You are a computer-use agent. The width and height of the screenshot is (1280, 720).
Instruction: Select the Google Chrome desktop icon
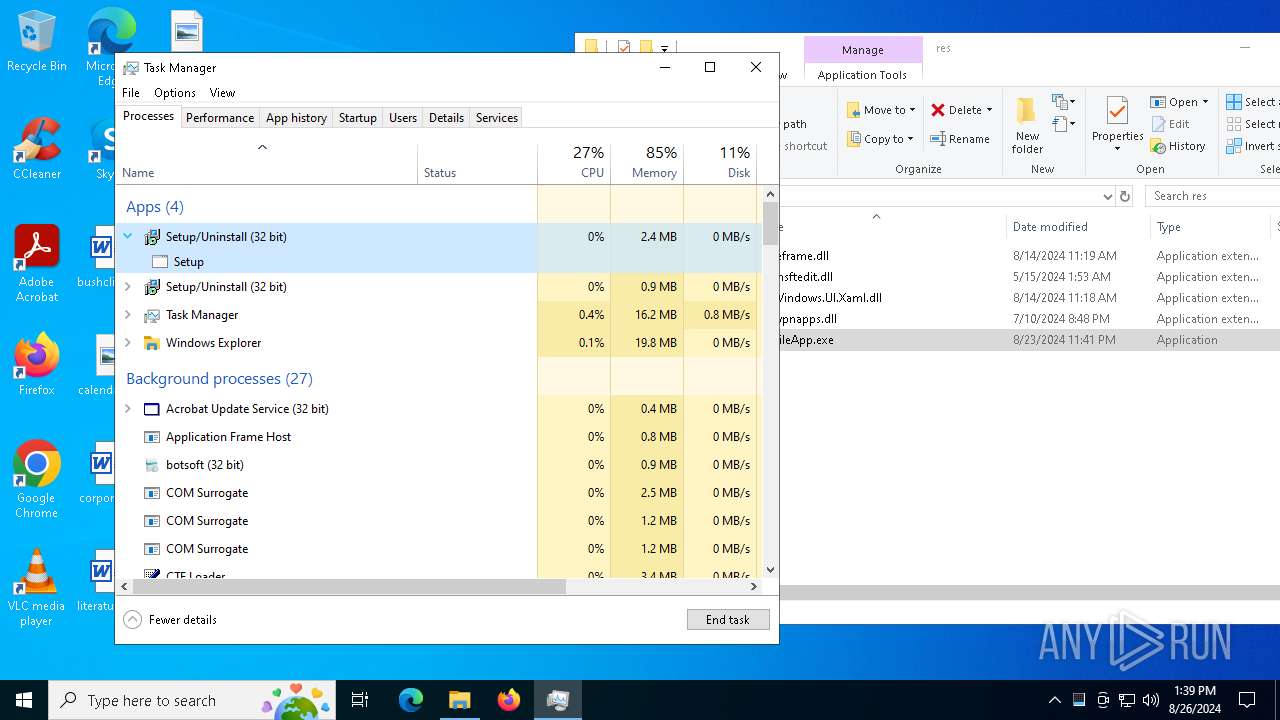pos(36,480)
